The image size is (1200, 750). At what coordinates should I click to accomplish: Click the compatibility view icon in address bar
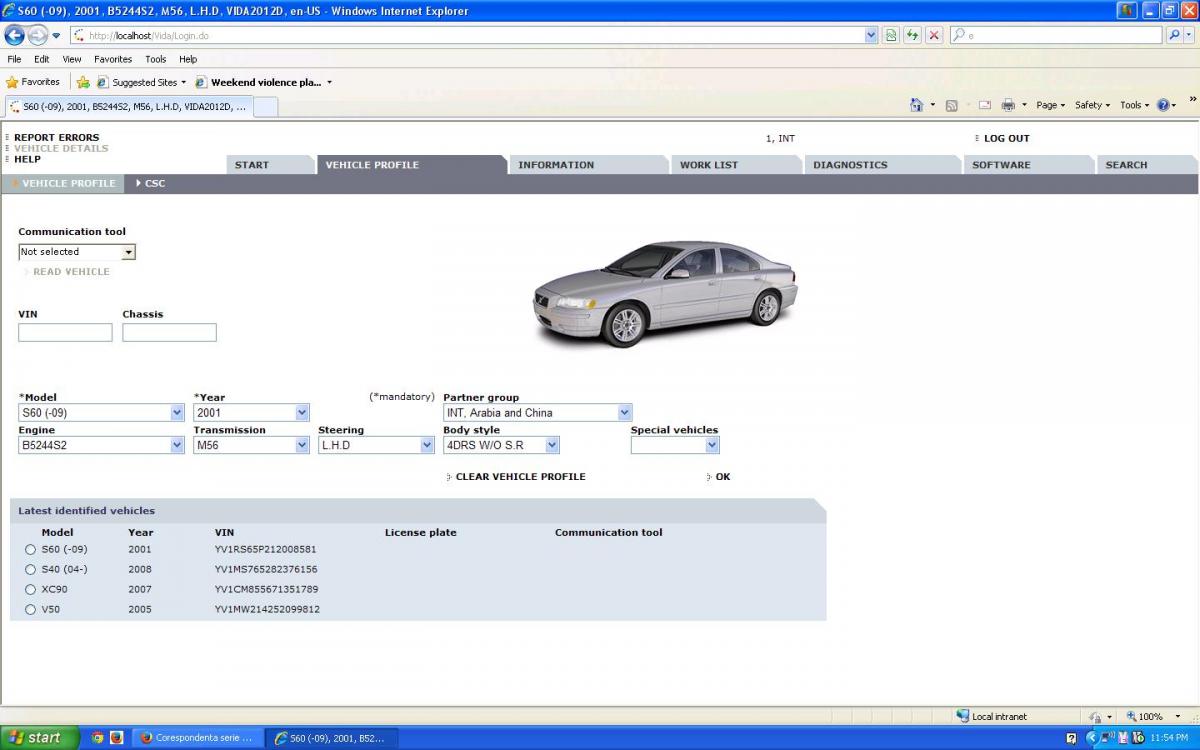click(x=890, y=35)
